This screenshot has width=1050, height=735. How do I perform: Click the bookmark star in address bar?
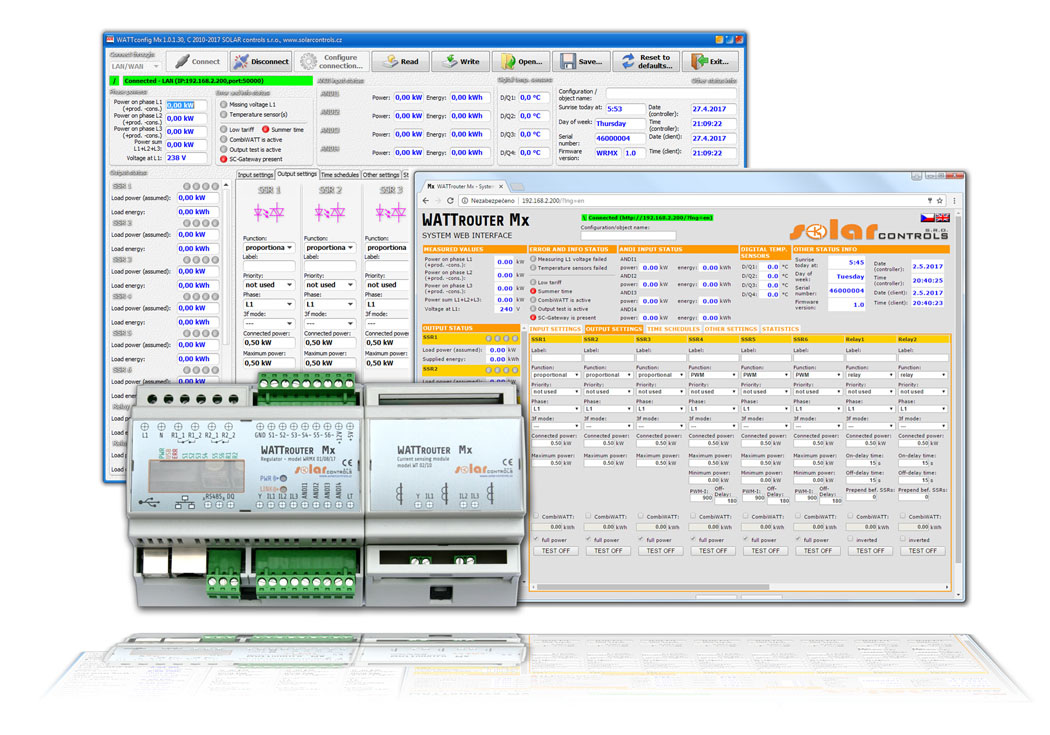pyautogui.click(x=940, y=200)
